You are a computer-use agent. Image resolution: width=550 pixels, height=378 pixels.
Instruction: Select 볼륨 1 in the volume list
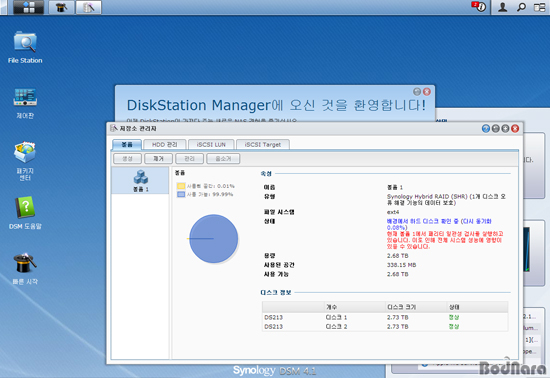pos(140,181)
